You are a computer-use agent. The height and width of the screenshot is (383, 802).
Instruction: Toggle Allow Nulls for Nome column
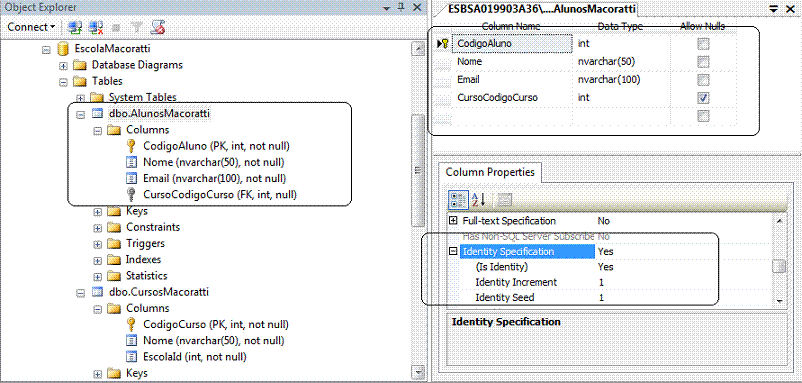pos(703,62)
